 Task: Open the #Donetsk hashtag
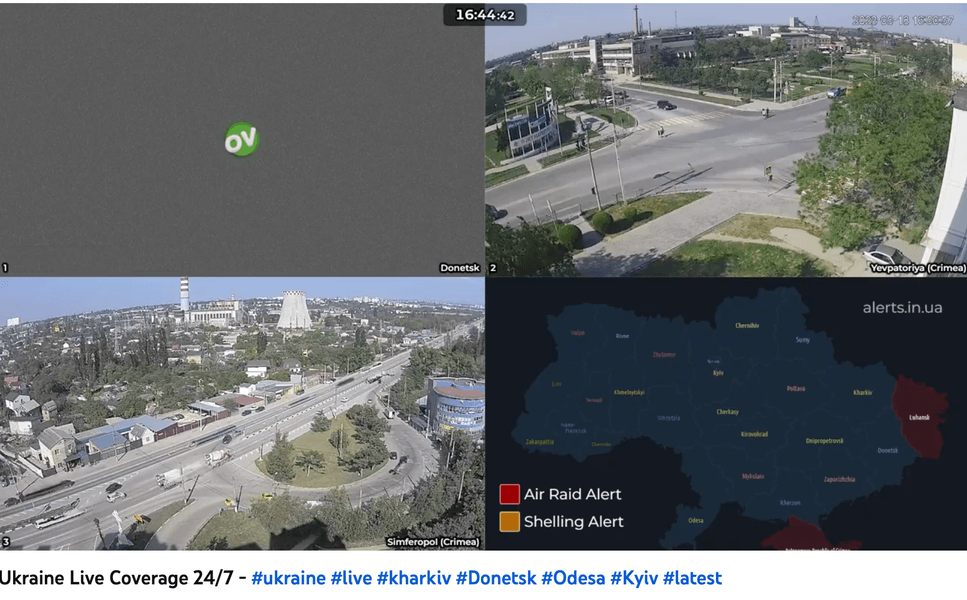coord(496,578)
